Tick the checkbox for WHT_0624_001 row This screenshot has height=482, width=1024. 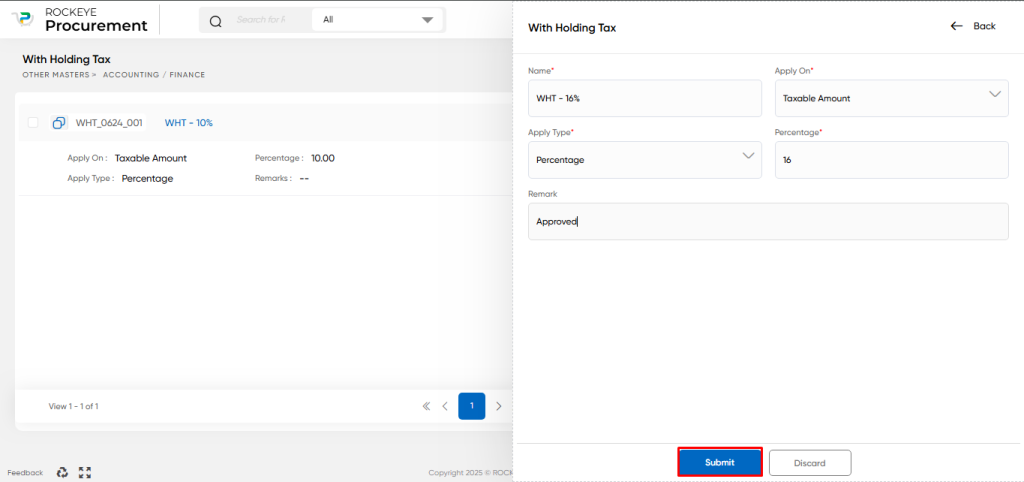[33, 123]
